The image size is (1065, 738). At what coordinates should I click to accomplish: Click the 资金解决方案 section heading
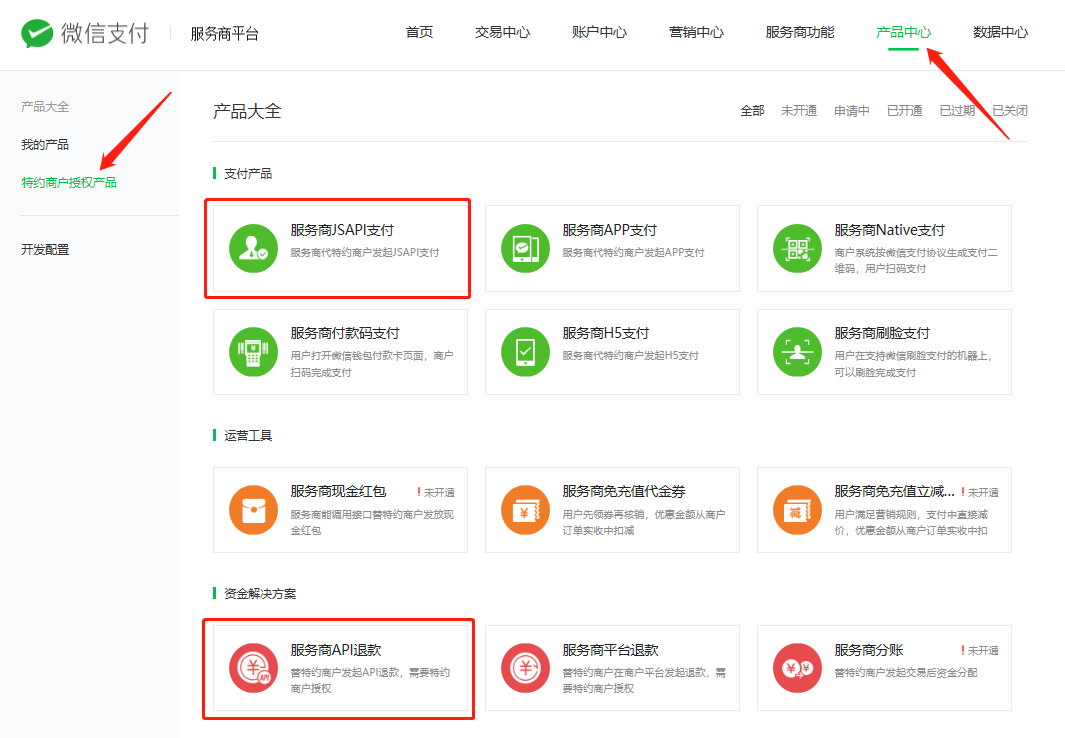[260, 593]
